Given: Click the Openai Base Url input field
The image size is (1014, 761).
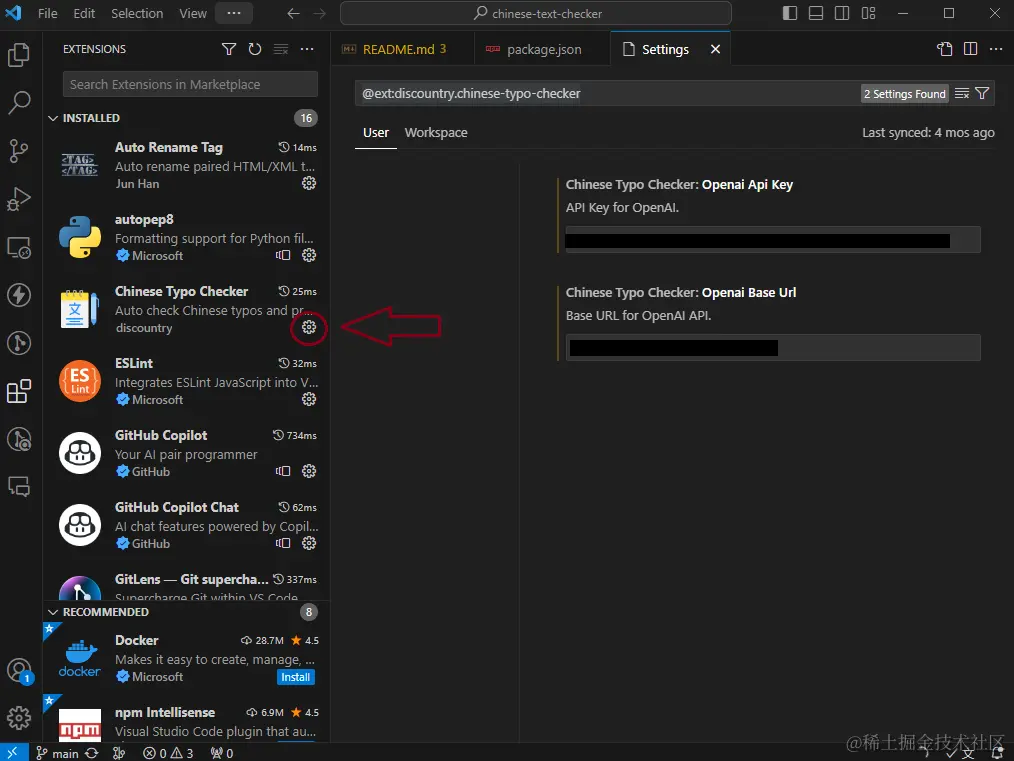Looking at the screenshot, I should (773, 348).
